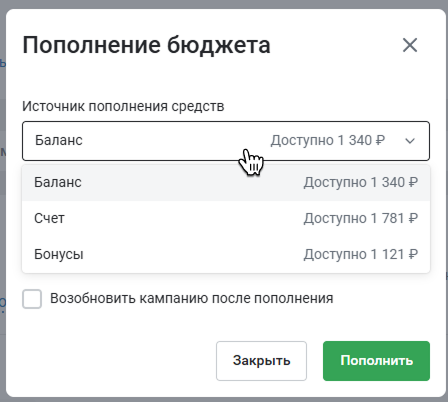Screen dimensions: 448x402
Task: Confirm with the green Пополнить button
Action: (x=376, y=361)
